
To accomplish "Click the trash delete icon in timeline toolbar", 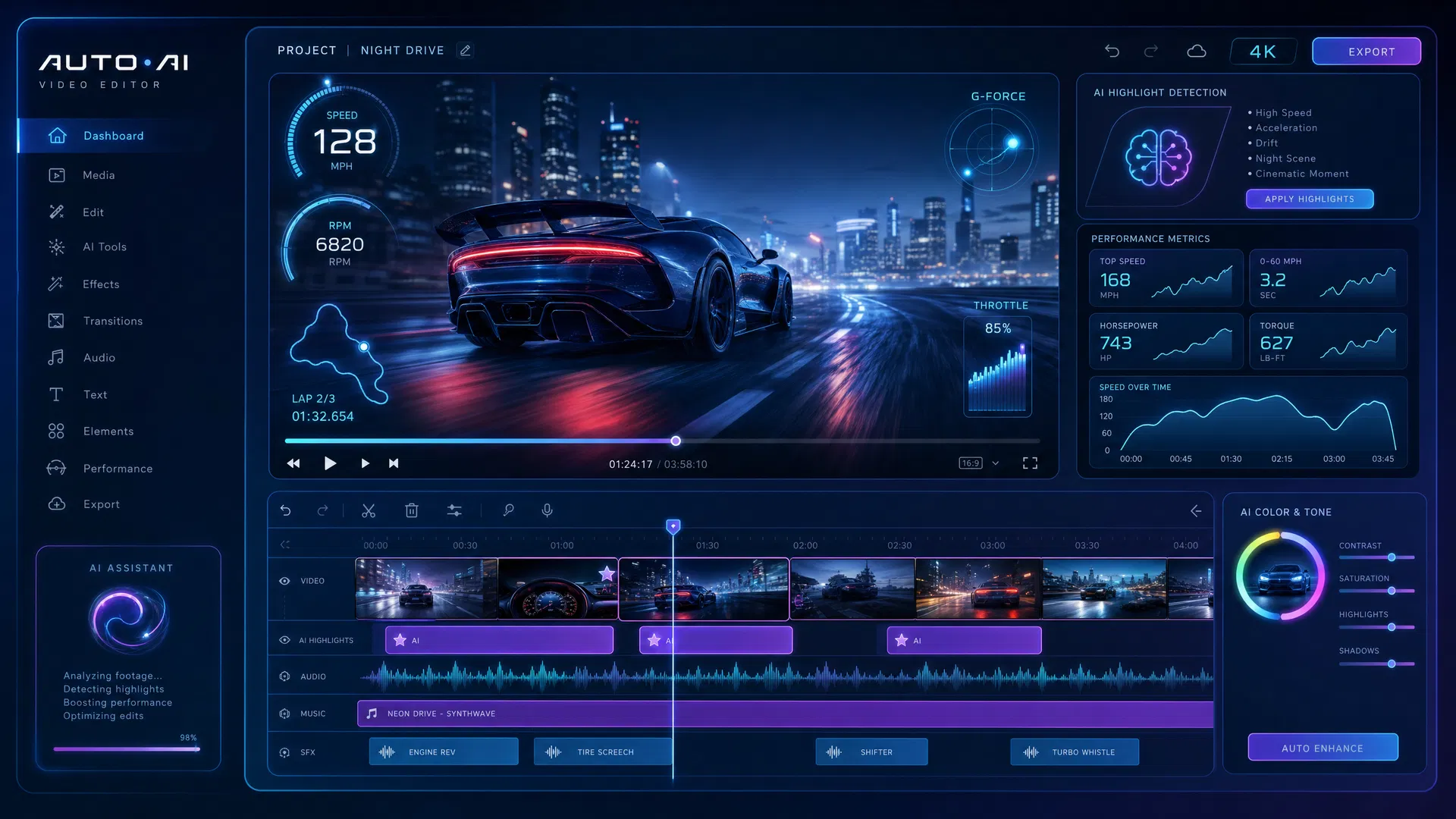I will coord(412,511).
